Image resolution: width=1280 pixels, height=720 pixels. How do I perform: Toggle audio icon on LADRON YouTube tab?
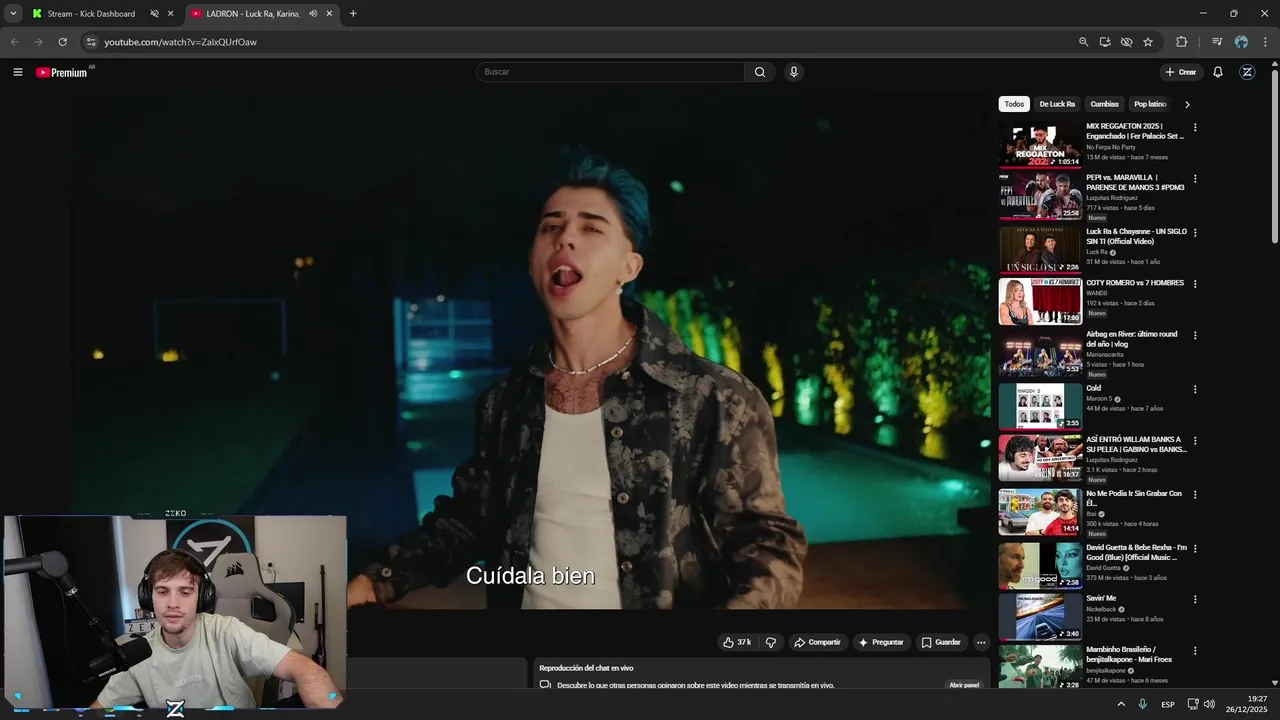coord(313,14)
